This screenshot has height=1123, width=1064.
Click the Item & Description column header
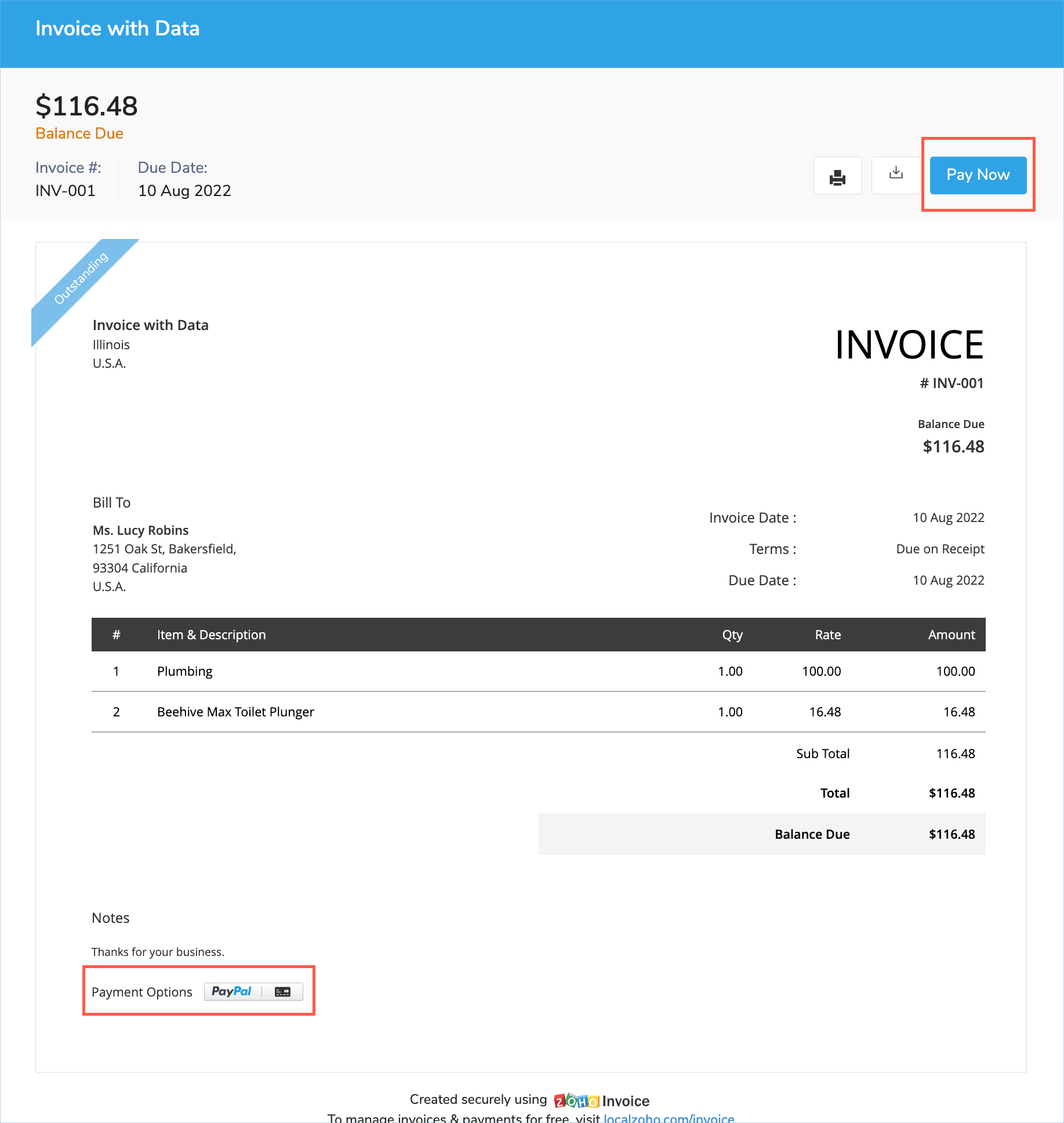pyautogui.click(x=211, y=635)
